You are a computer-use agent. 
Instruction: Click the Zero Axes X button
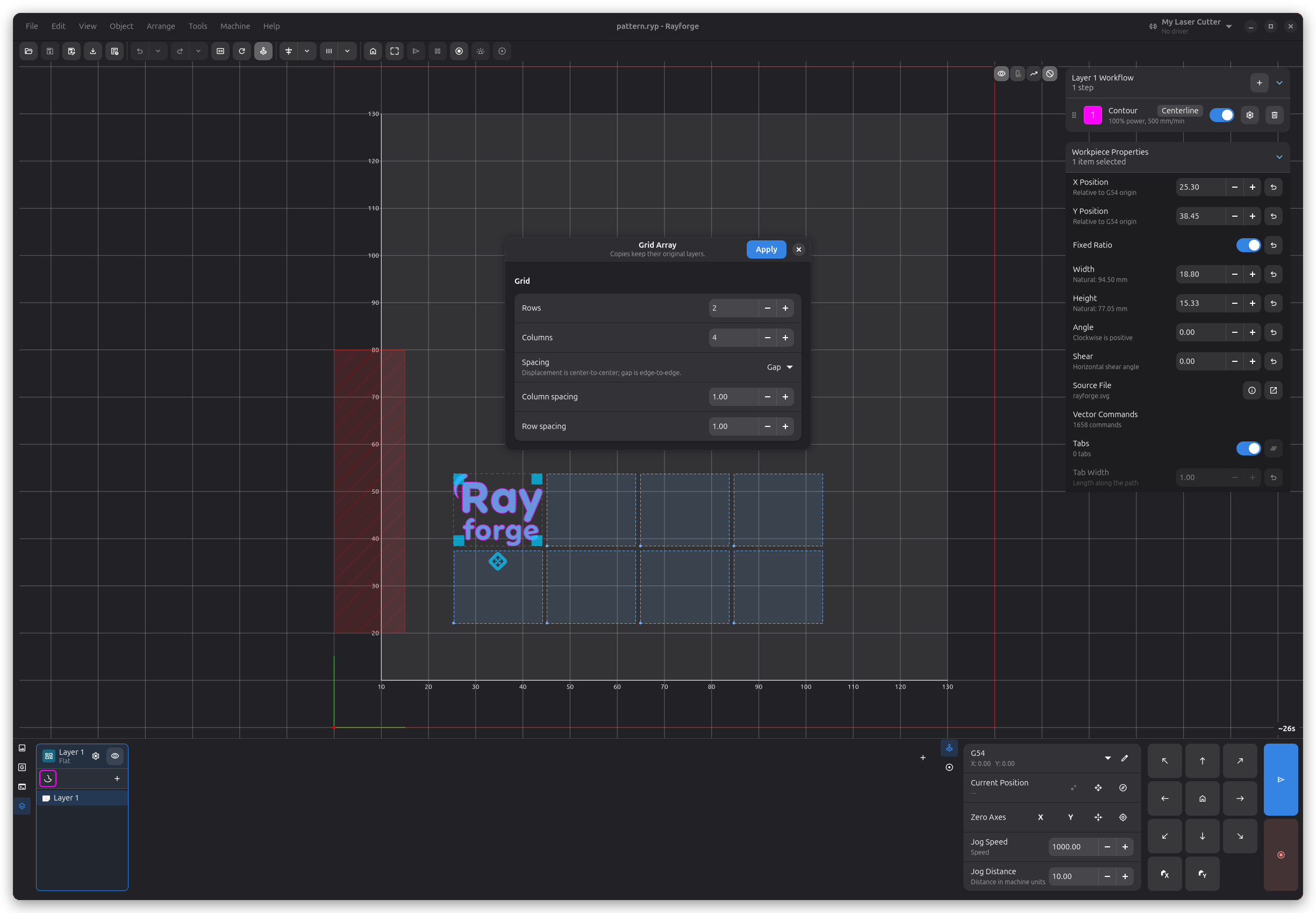[x=1040, y=817]
